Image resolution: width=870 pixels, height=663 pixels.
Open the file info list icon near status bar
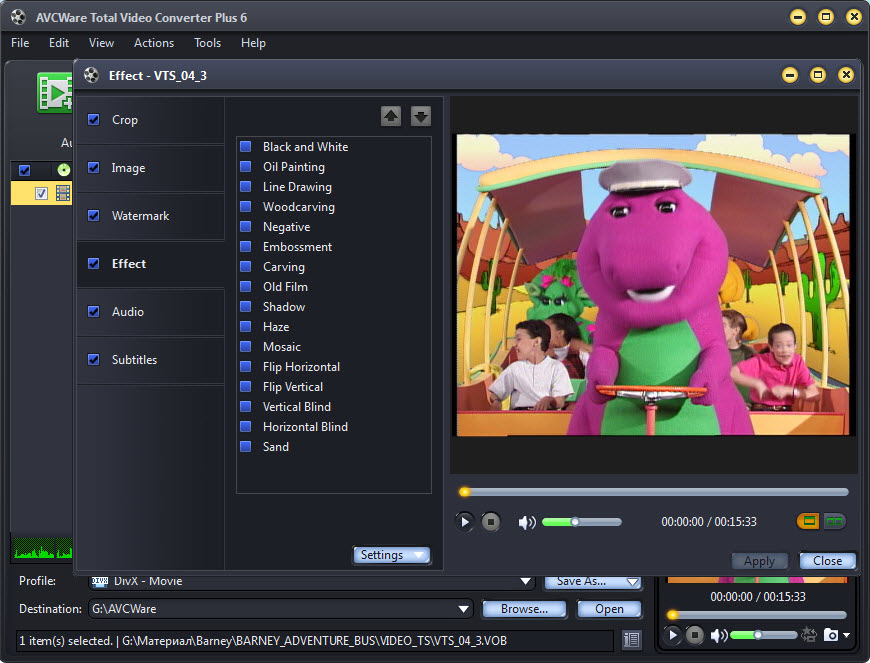click(631, 640)
